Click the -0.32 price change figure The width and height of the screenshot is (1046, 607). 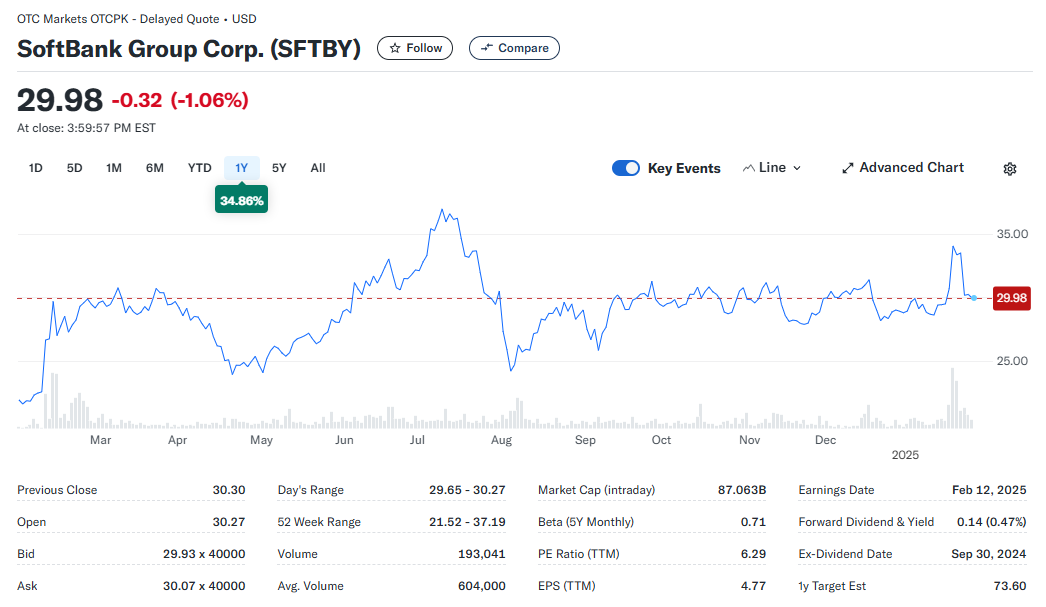click(137, 100)
